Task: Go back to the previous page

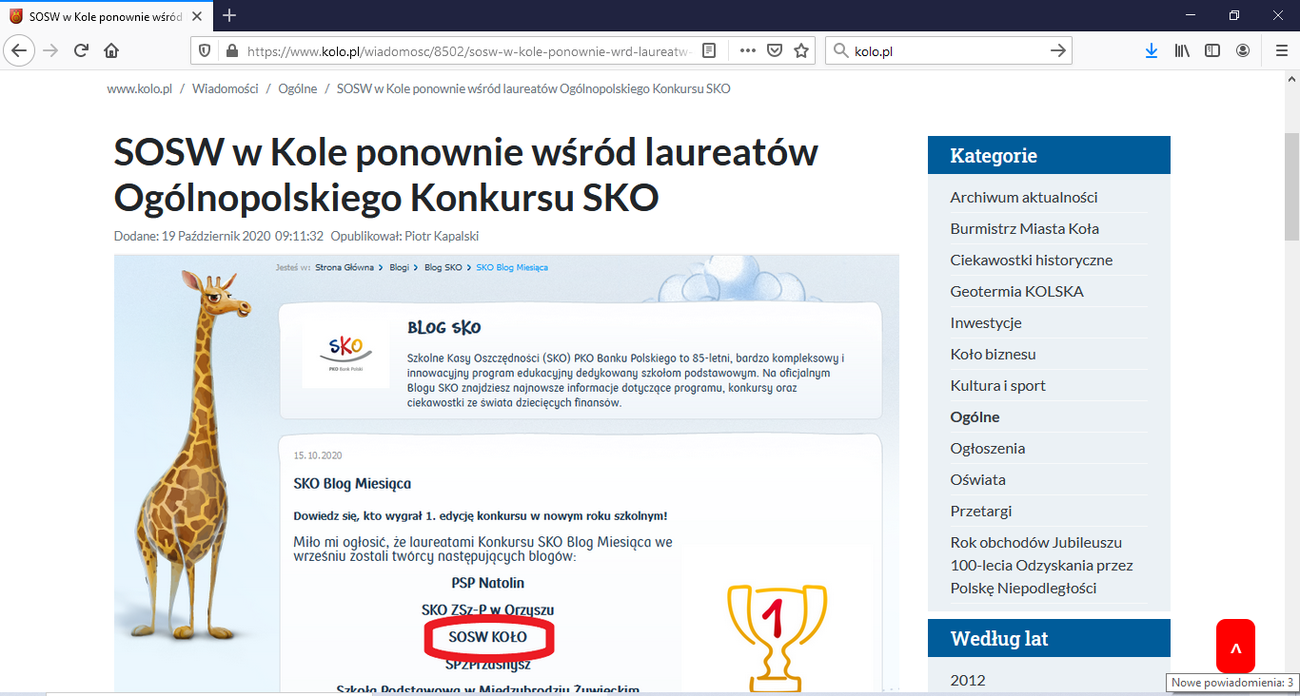Action: click(x=20, y=50)
